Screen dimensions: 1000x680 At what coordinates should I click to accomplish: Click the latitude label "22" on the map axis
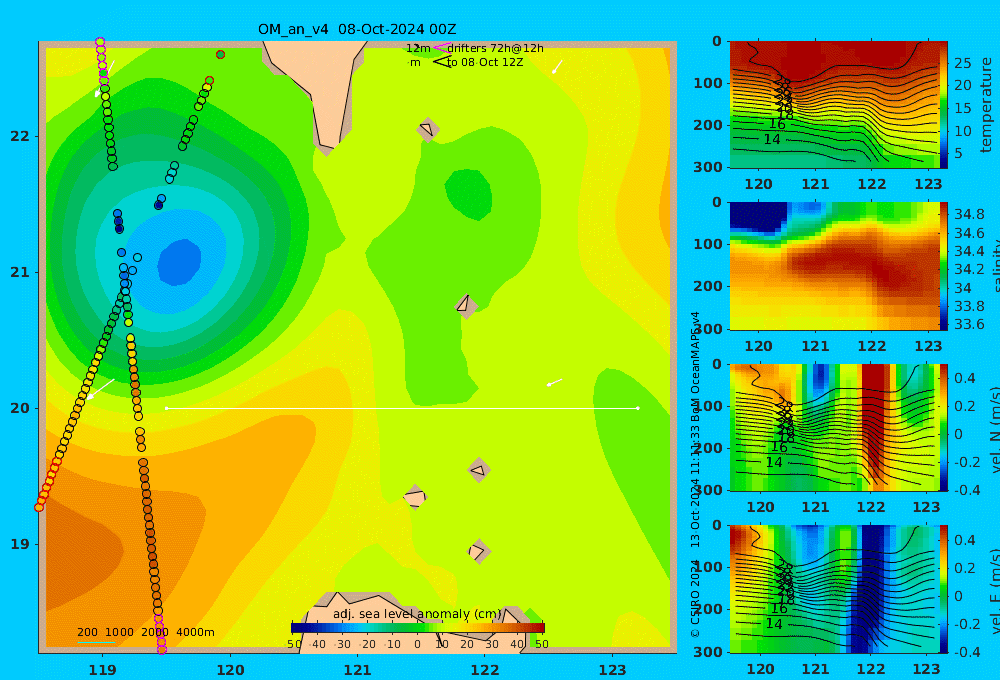pyautogui.click(x=20, y=136)
